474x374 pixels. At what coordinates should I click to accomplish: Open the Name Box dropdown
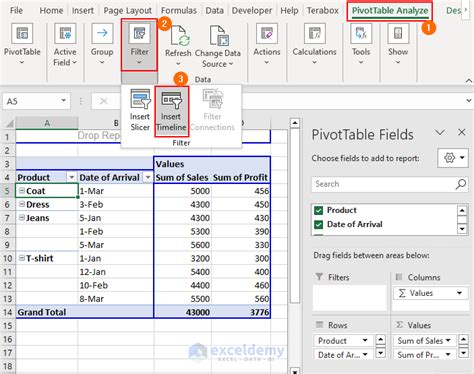click(63, 101)
